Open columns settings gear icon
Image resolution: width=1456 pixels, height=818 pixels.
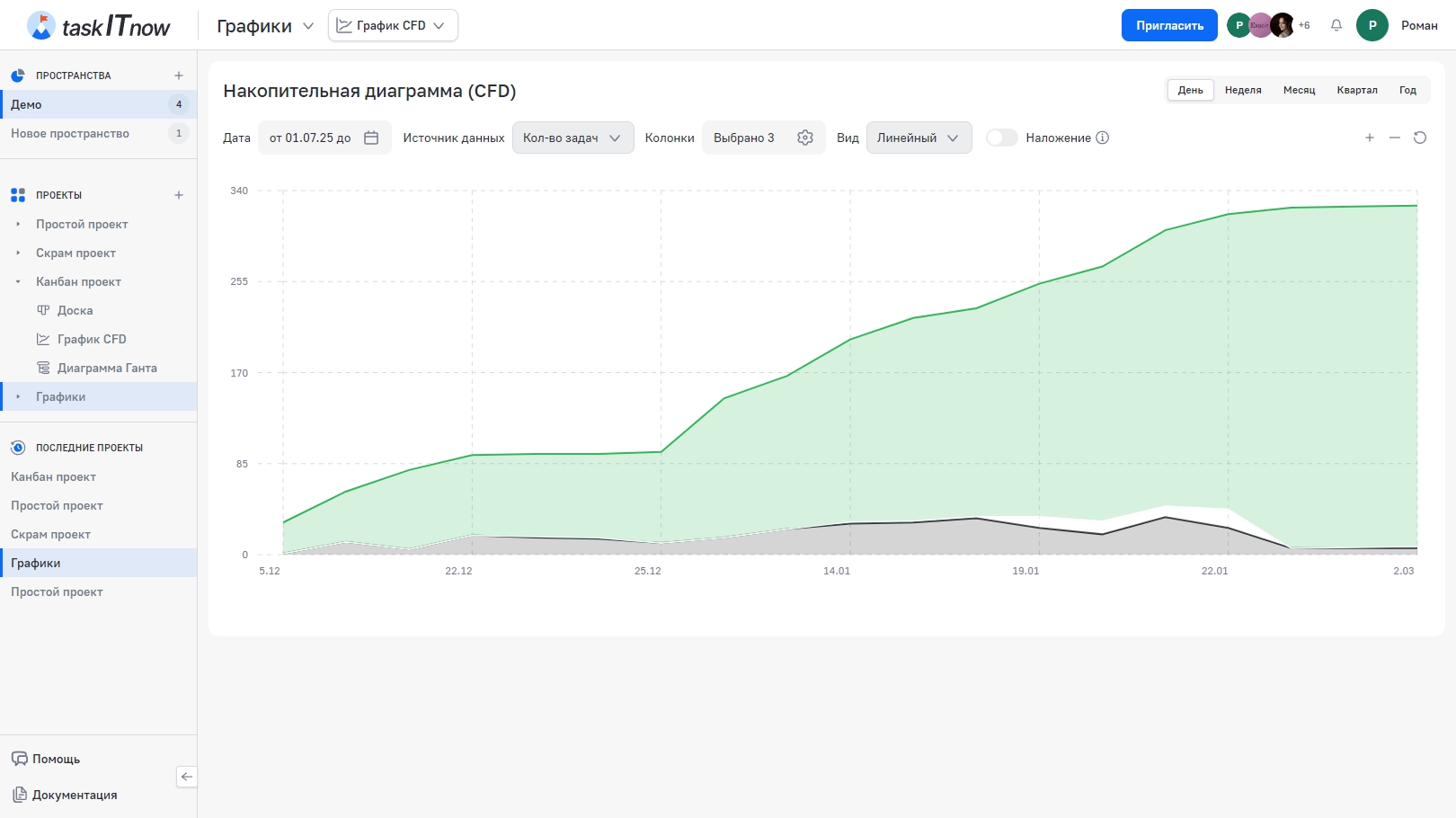pyautogui.click(x=804, y=138)
